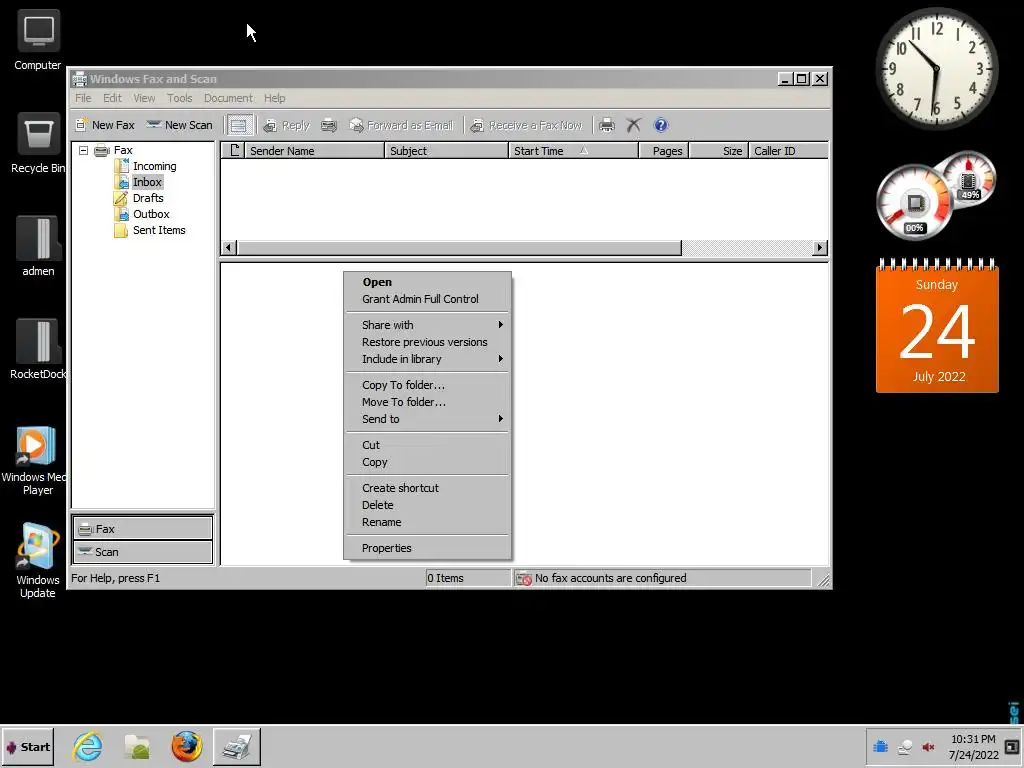The height and width of the screenshot is (768, 1024).
Task: Click the horizontal scrollbar thumb
Action: [x=459, y=248]
